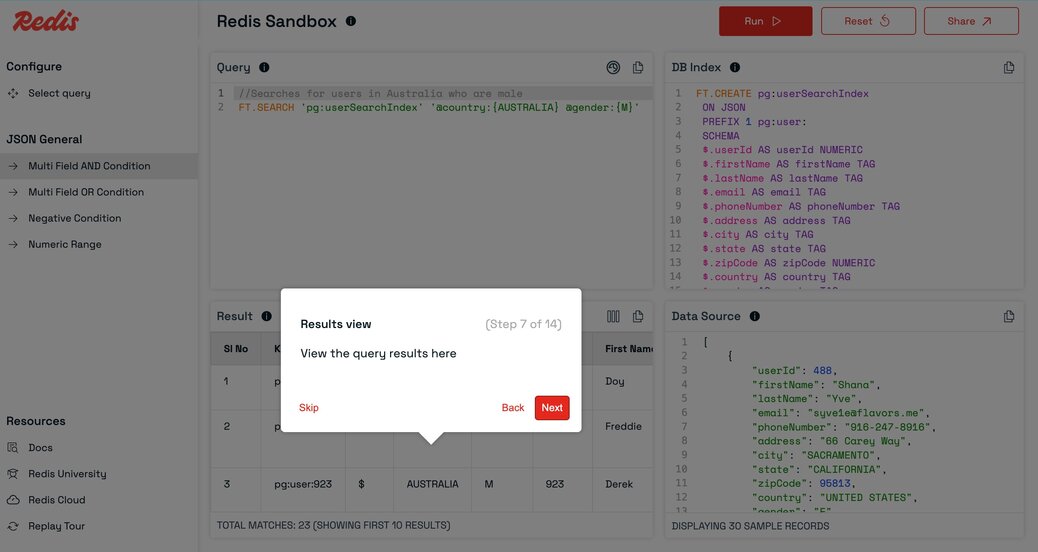1038x552 pixels.
Task: Click DISPLAYING 30 SAMPLE RECORDS text
Action: pos(750,526)
